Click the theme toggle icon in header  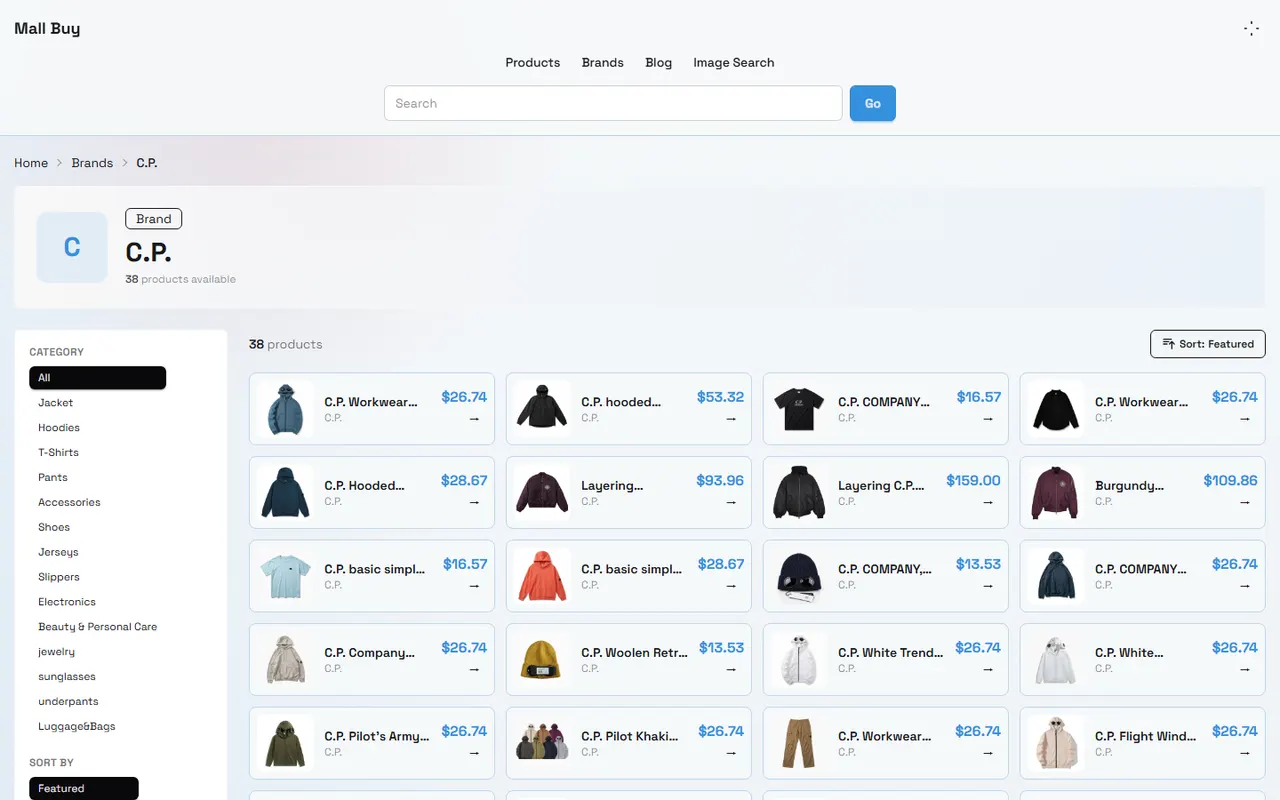1251,29
